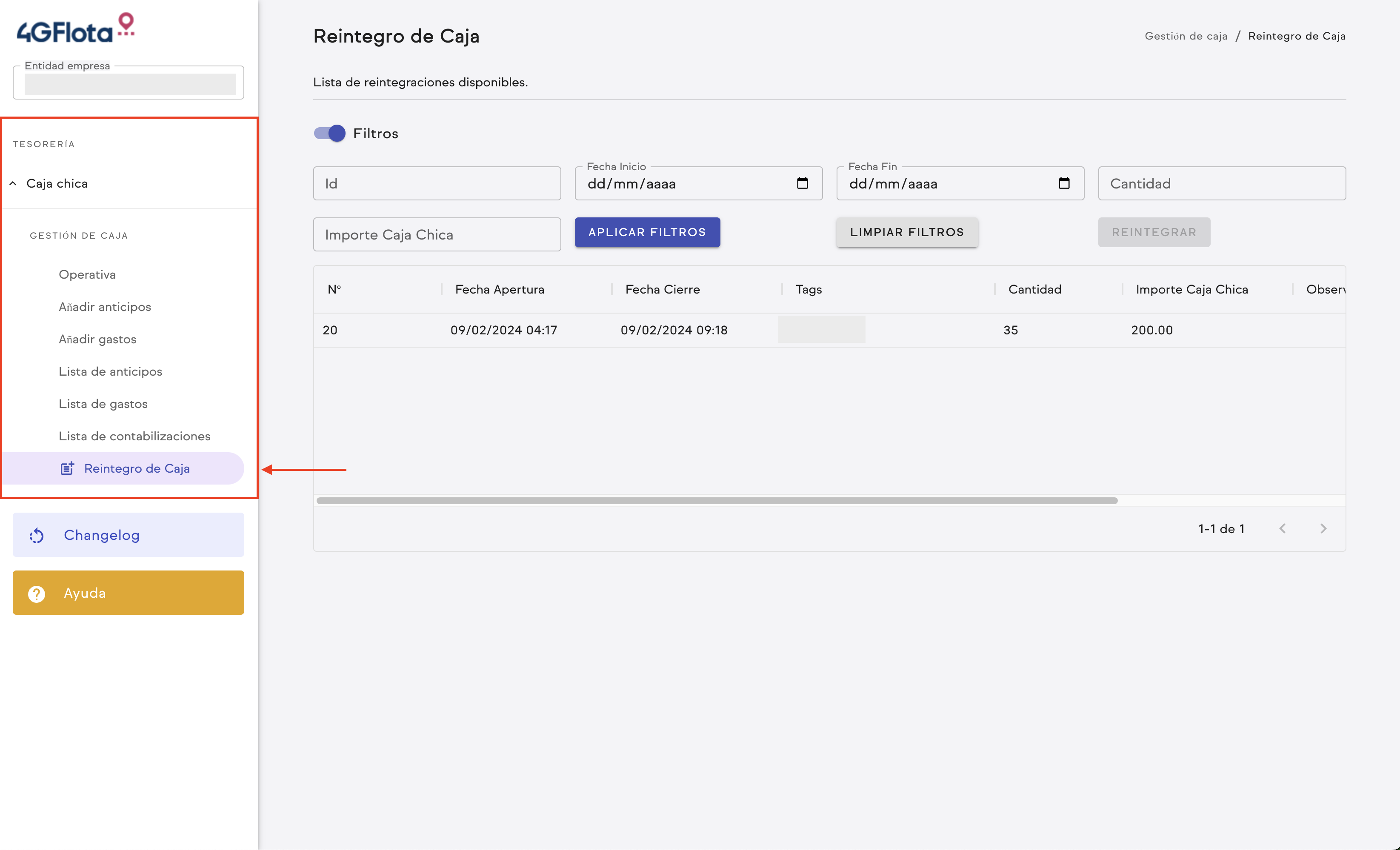The width and height of the screenshot is (1400, 850).
Task: Go to next table page arrow
Action: point(1323,528)
